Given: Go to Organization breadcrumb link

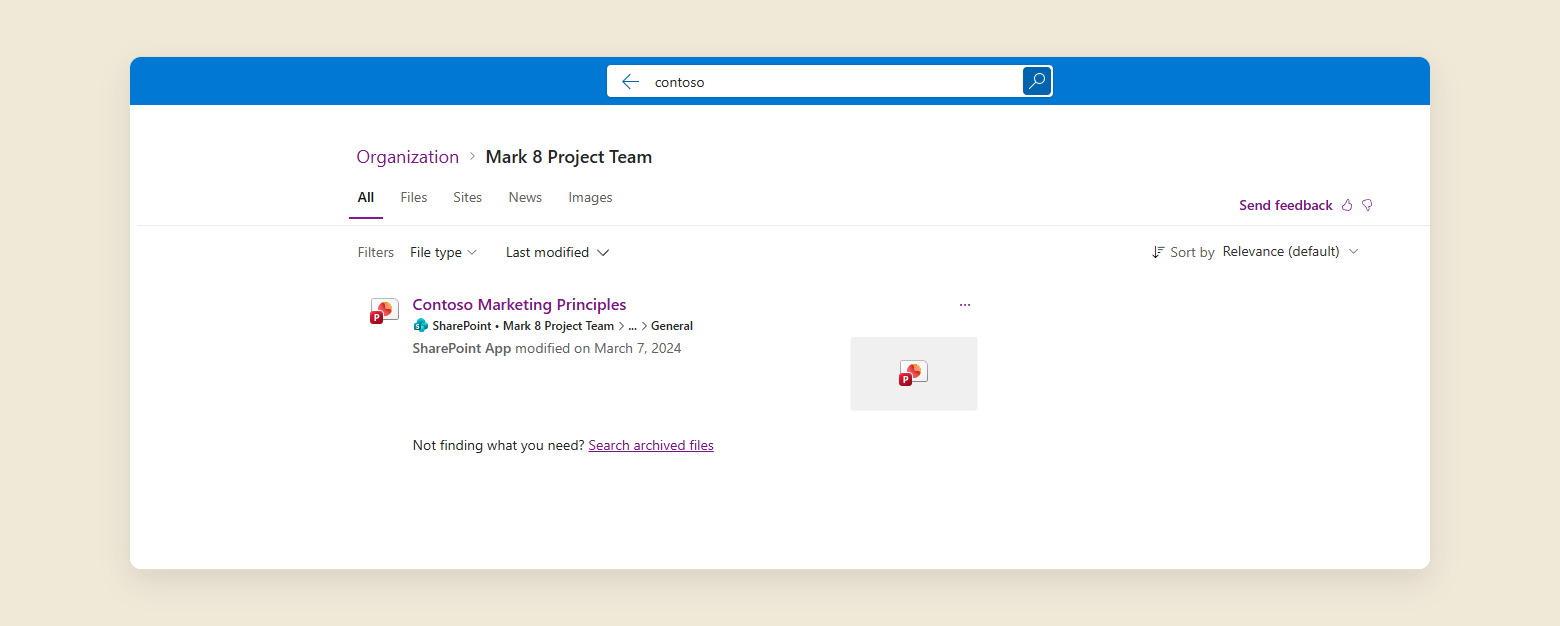Looking at the screenshot, I should click(407, 157).
